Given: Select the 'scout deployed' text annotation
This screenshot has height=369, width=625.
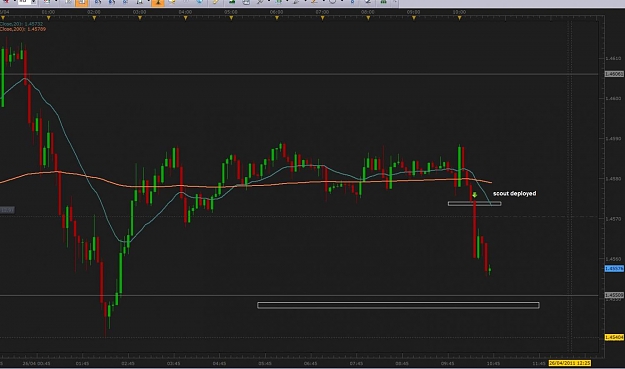Looking at the screenshot, I should coord(515,193).
